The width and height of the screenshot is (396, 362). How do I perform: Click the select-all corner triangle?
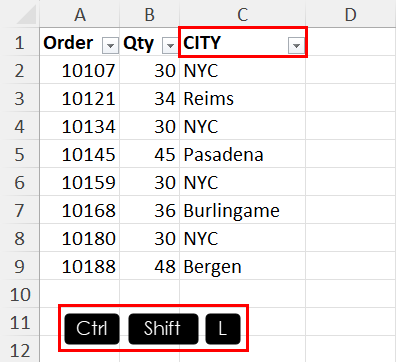click(26, 15)
